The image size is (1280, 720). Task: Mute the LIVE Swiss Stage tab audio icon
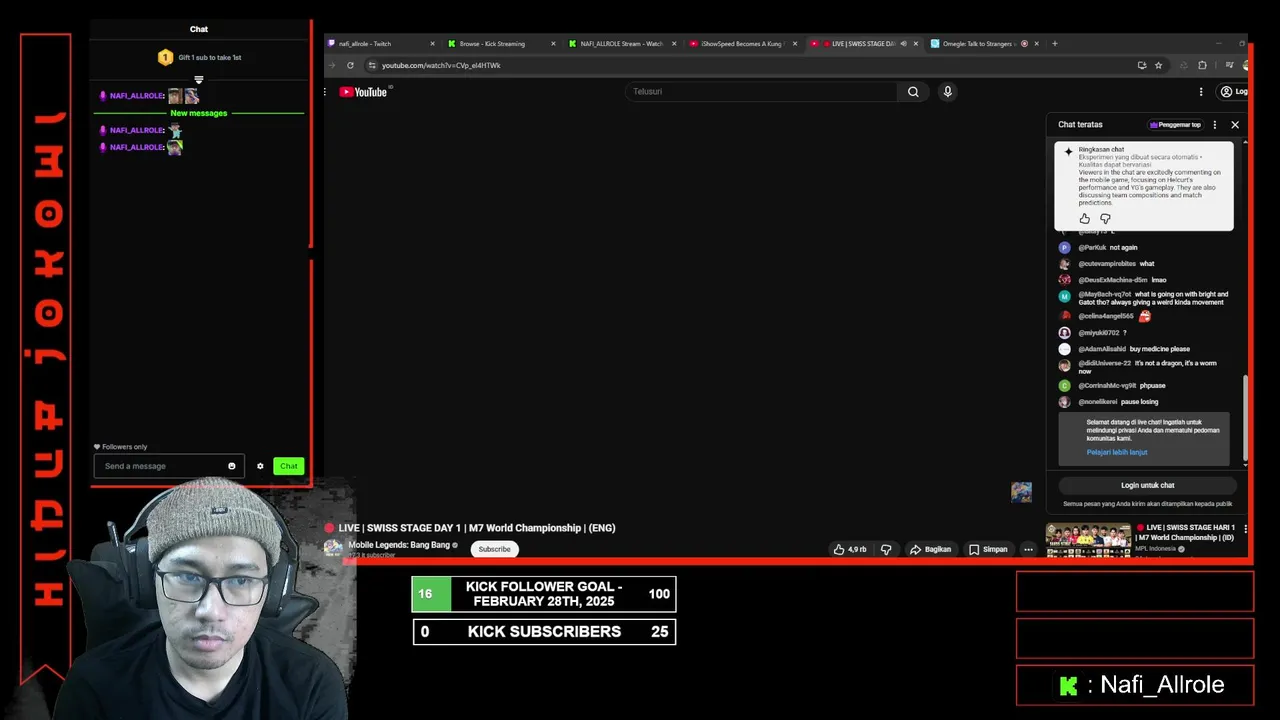coord(903,43)
